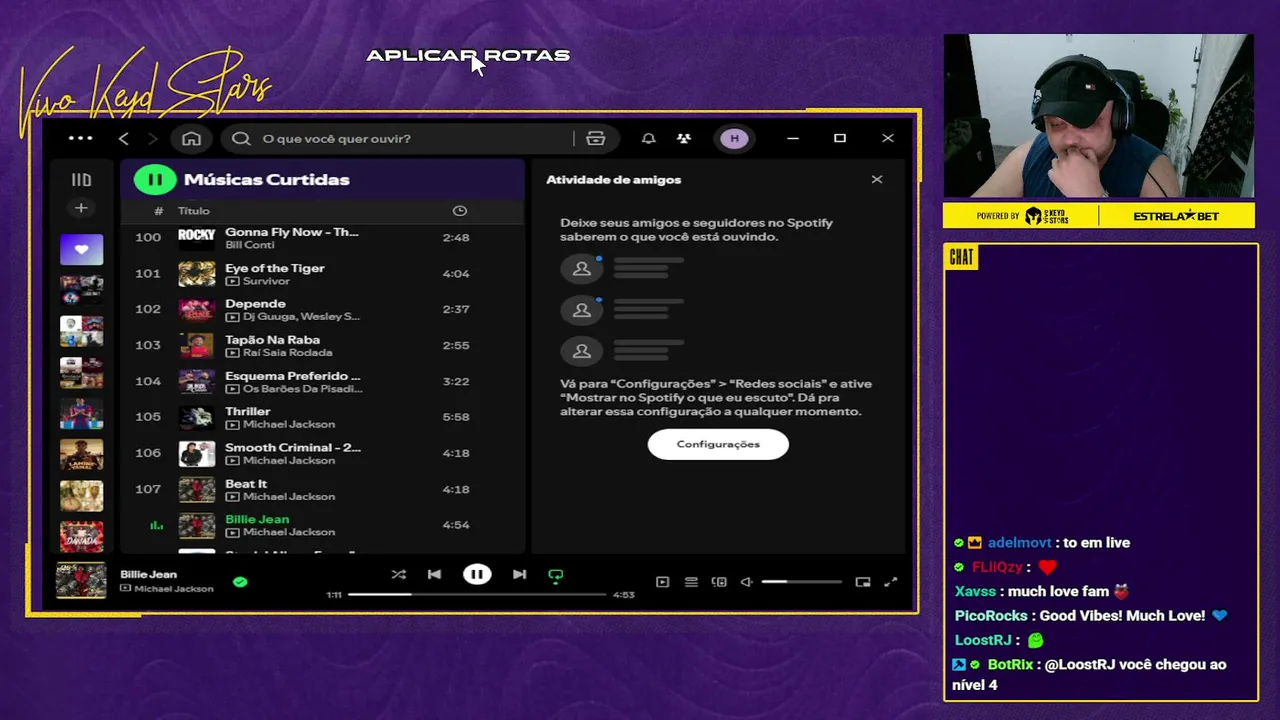This screenshot has width=1280, height=720.
Task: Open the notifications bell
Action: pyautogui.click(x=648, y=139)
